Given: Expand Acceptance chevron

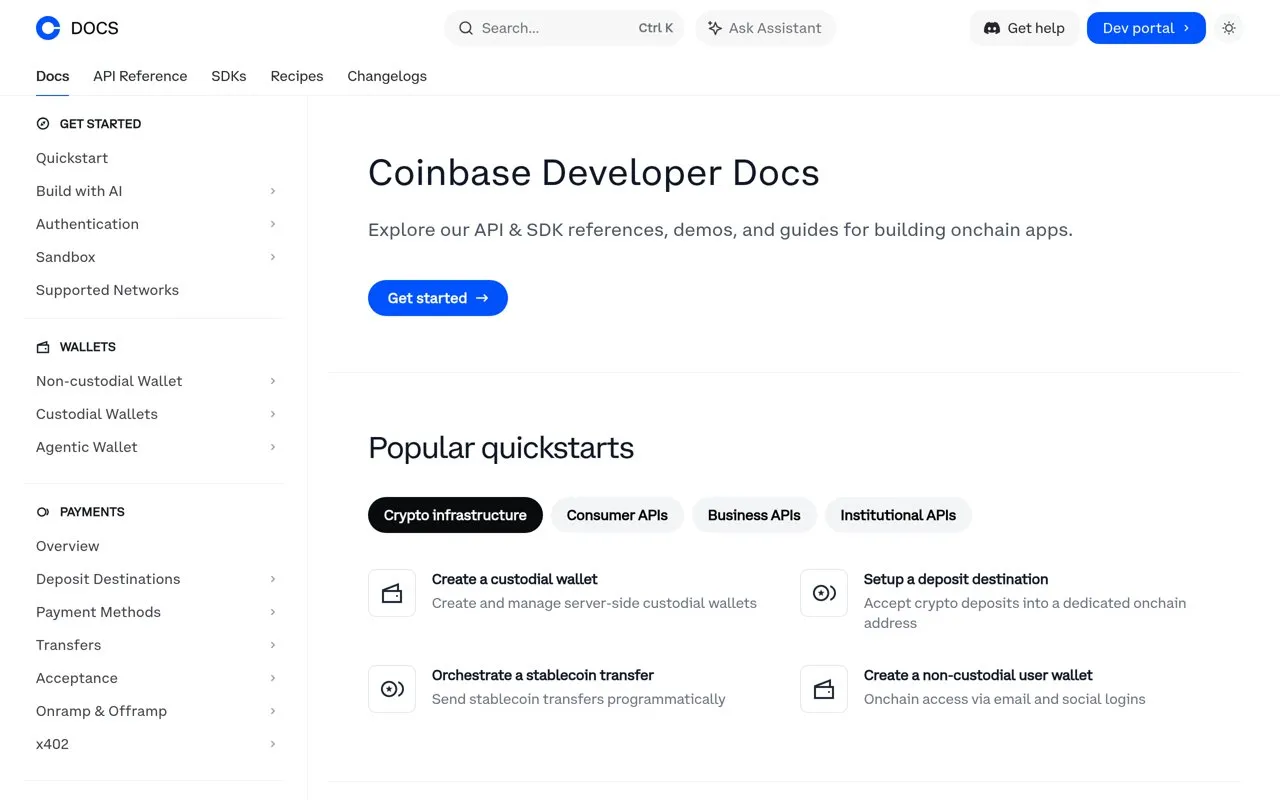Looking at the screenshot, I should [x=273, y=678].
